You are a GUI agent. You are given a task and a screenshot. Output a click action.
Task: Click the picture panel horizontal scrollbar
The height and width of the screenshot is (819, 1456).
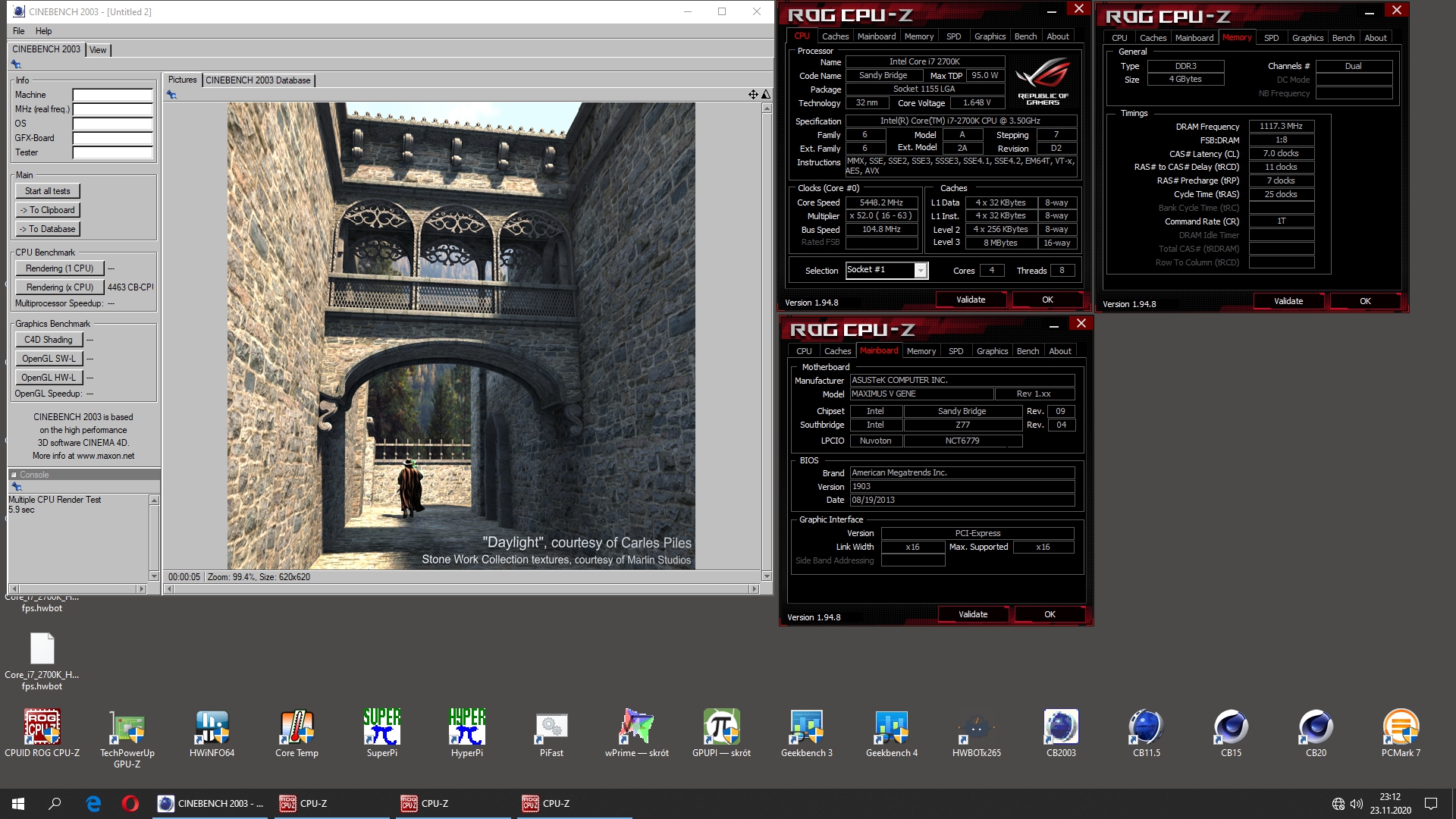[461, 588]
